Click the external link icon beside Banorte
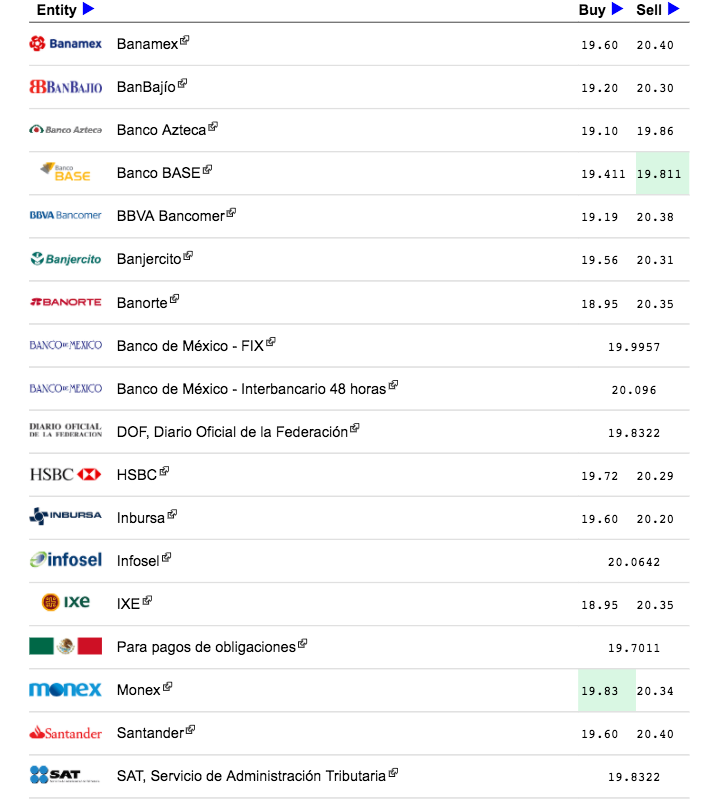 [175, 298]
